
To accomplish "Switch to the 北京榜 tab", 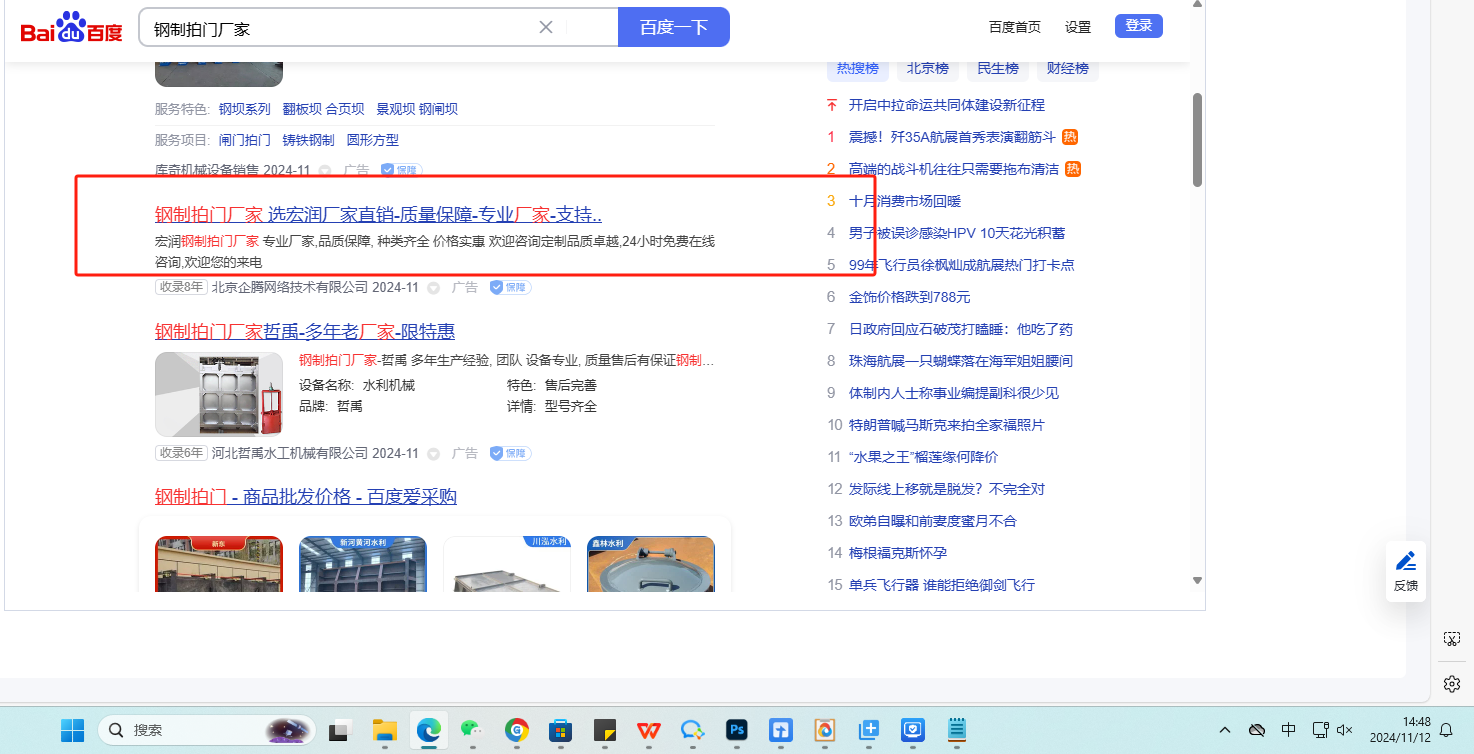I will (x=927, y=68).
